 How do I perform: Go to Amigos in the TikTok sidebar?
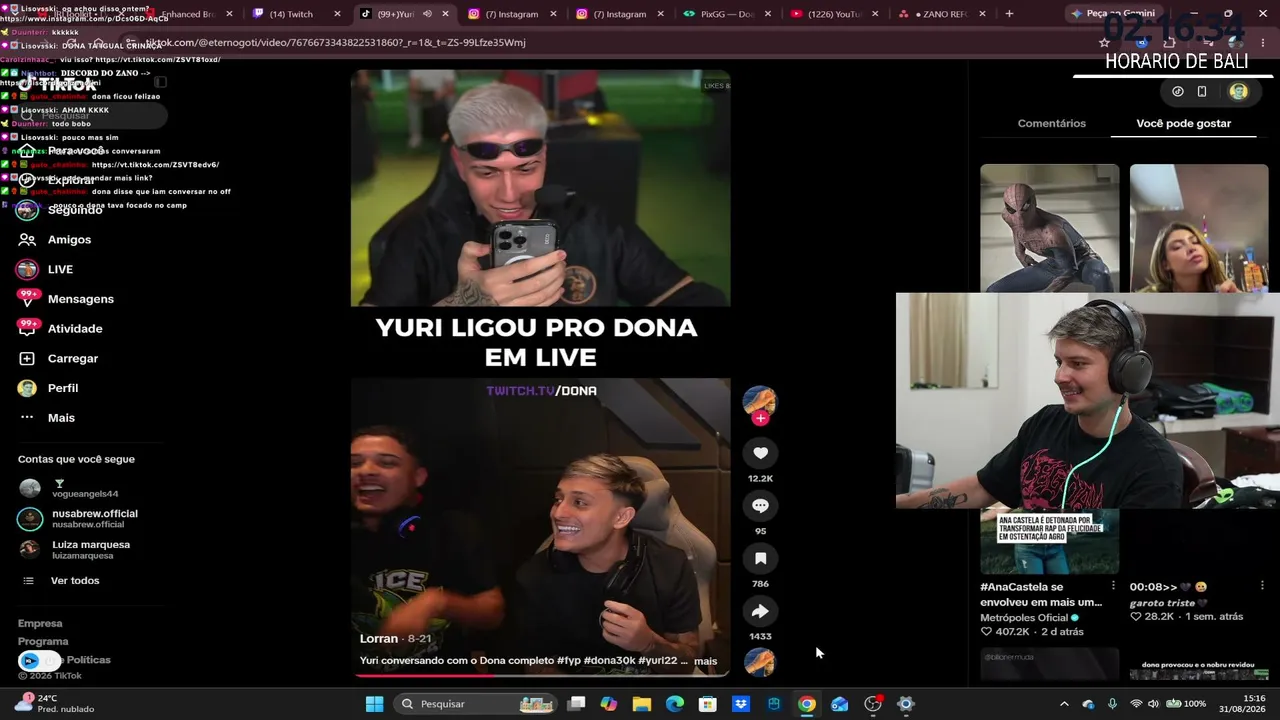click(x=56, y=240)
